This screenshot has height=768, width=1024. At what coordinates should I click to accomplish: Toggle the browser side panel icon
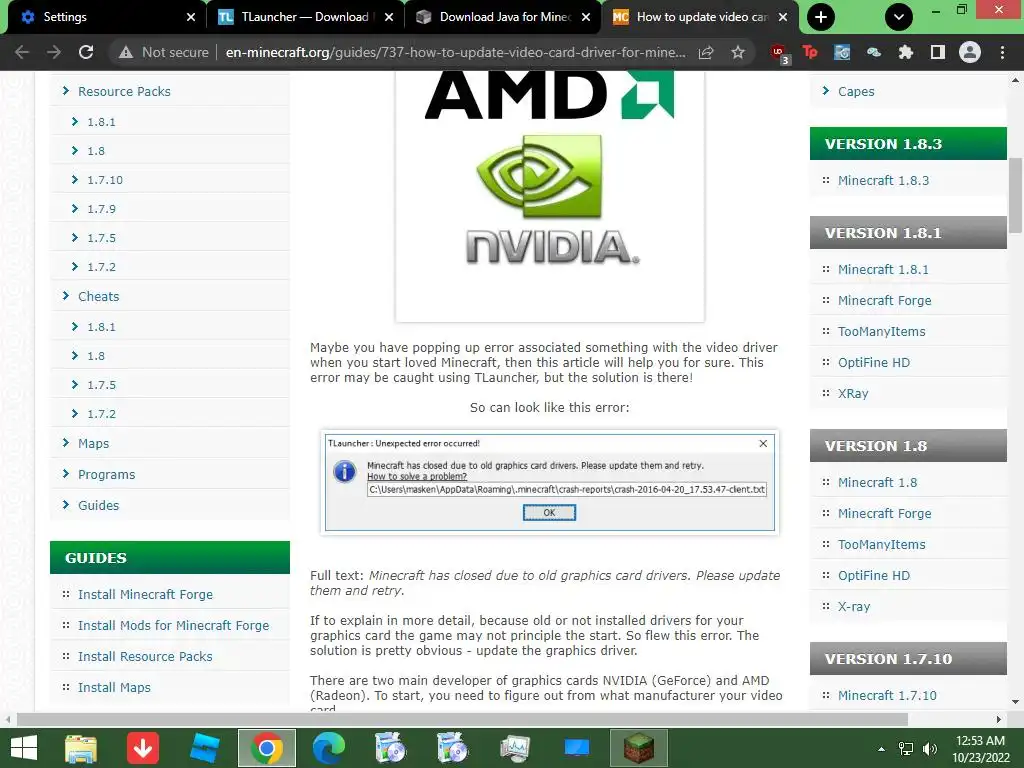pyautogui.click(x=938, y=52)
